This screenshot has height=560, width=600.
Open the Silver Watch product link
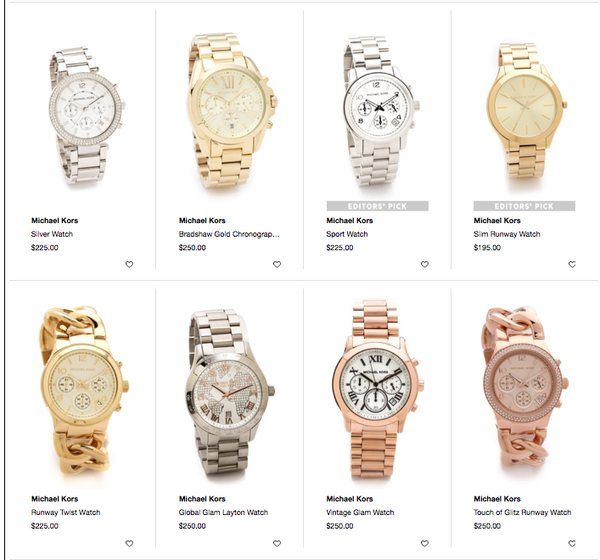click(52, 234)
